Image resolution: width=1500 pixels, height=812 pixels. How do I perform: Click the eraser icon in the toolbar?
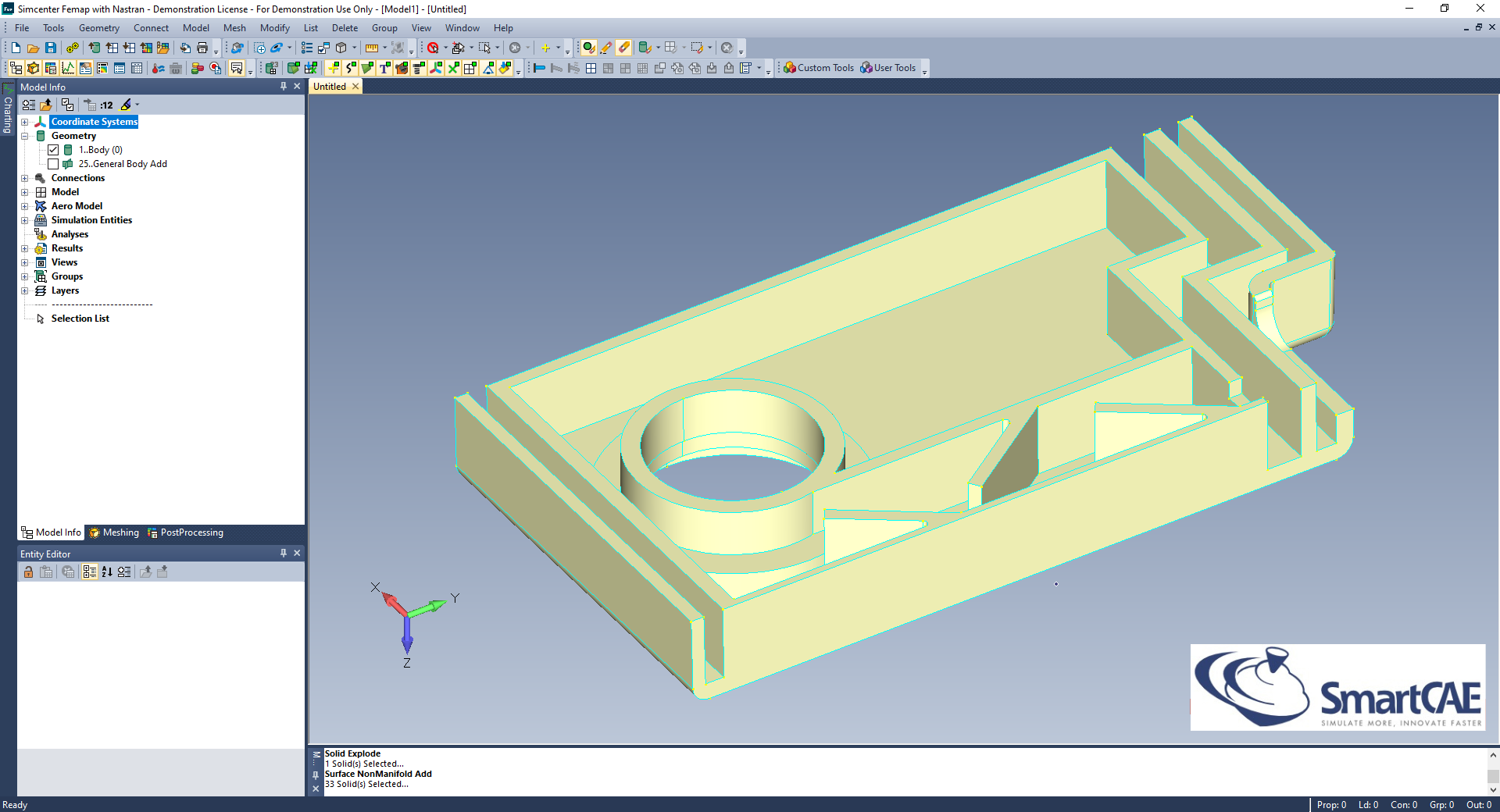point(623,48)
